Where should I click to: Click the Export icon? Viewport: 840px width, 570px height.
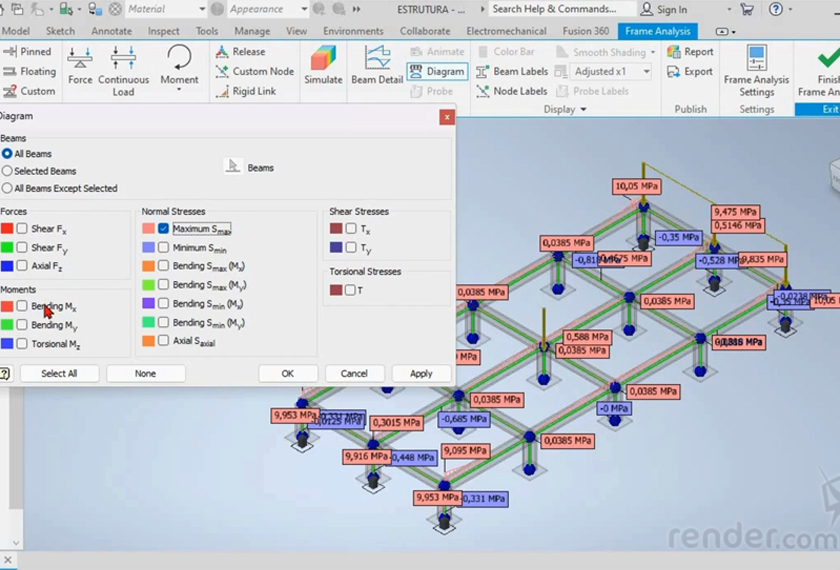click(x=675, y=72)
